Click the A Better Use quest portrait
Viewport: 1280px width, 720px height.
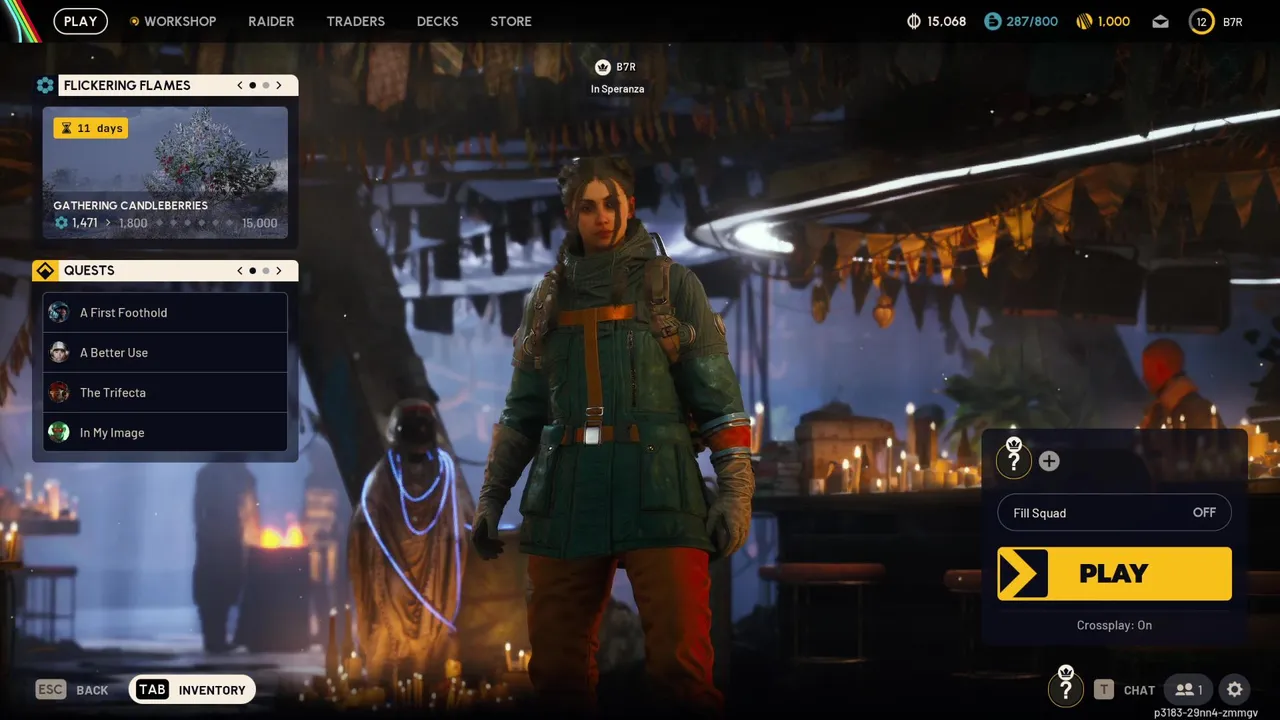(59, 352)
